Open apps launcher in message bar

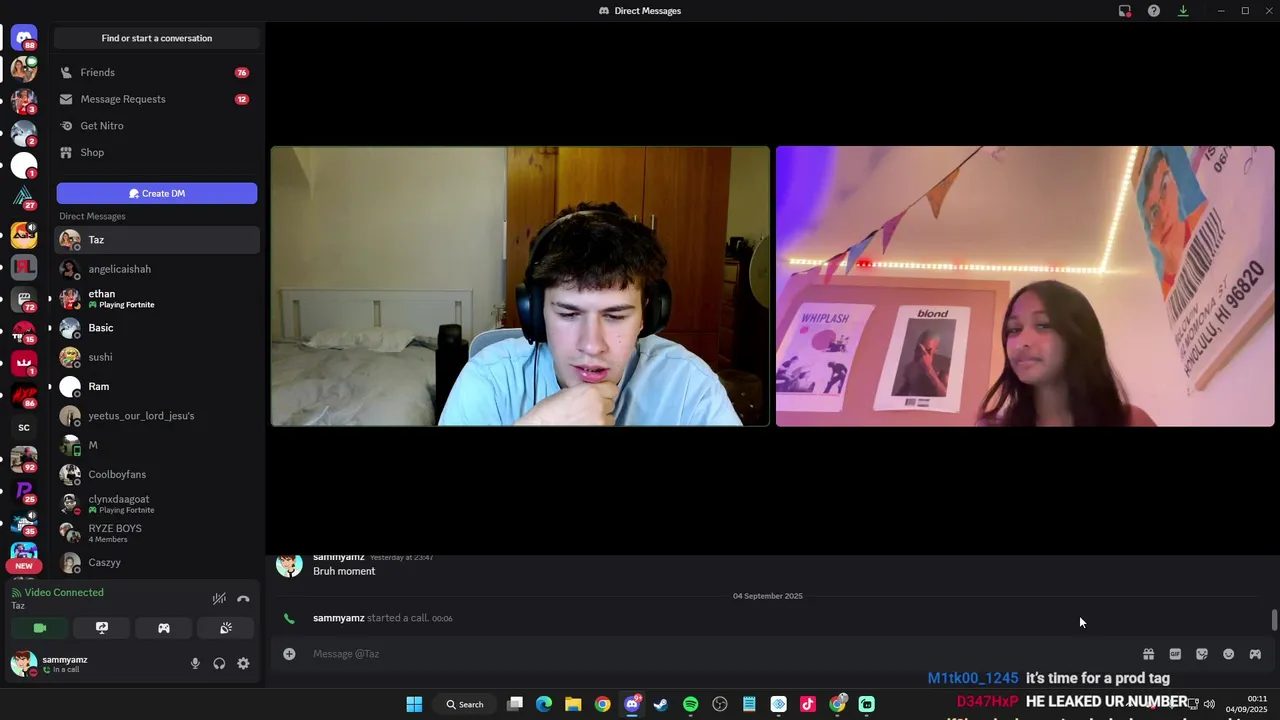pos(1255,654)
